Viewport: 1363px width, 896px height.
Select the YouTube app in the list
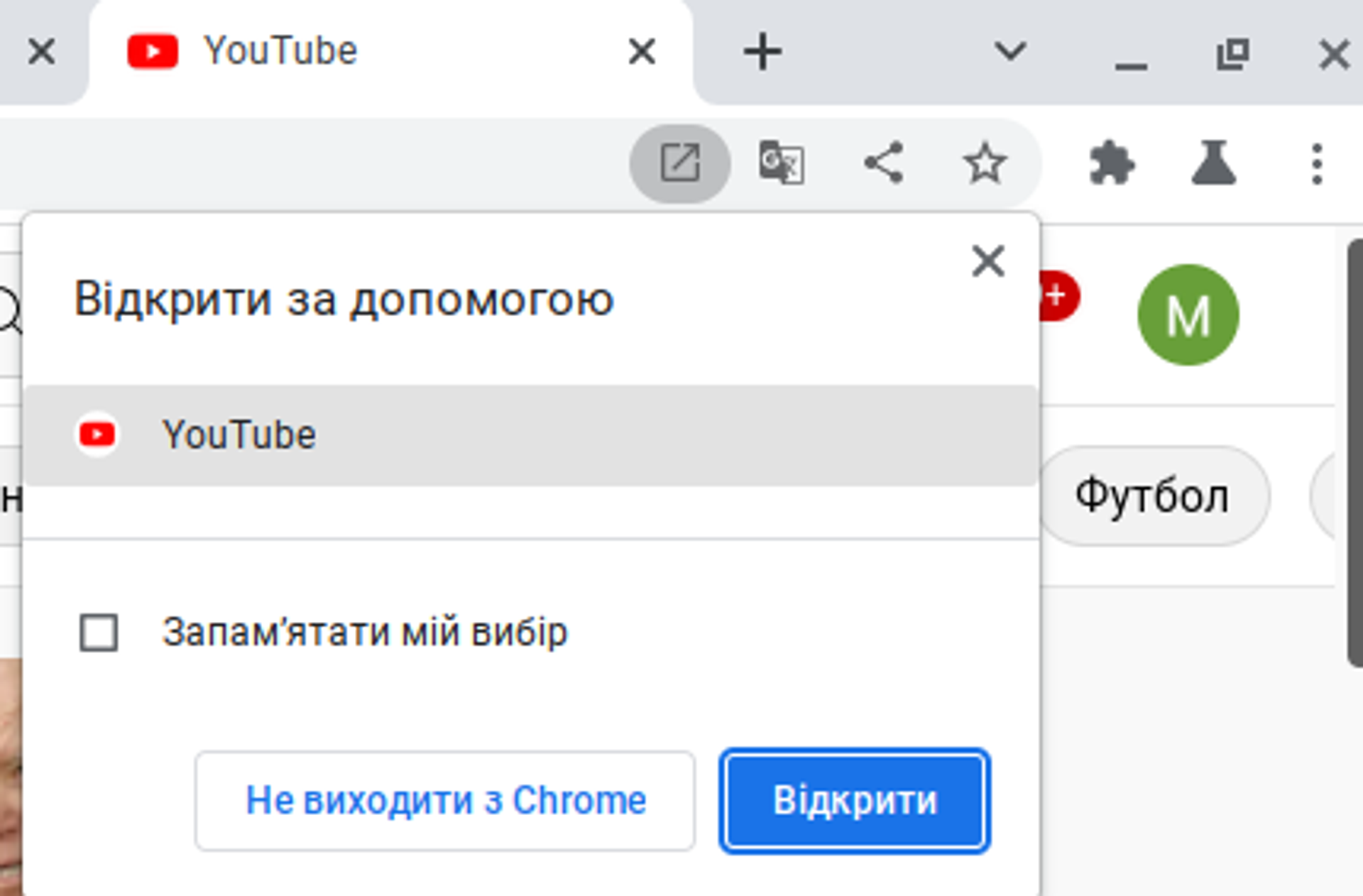[x=531, y=435]
